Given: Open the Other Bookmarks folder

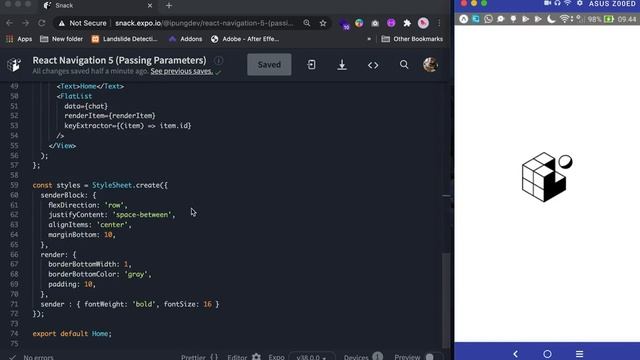Looking at the screenshot, I should [x=412, y=39].
